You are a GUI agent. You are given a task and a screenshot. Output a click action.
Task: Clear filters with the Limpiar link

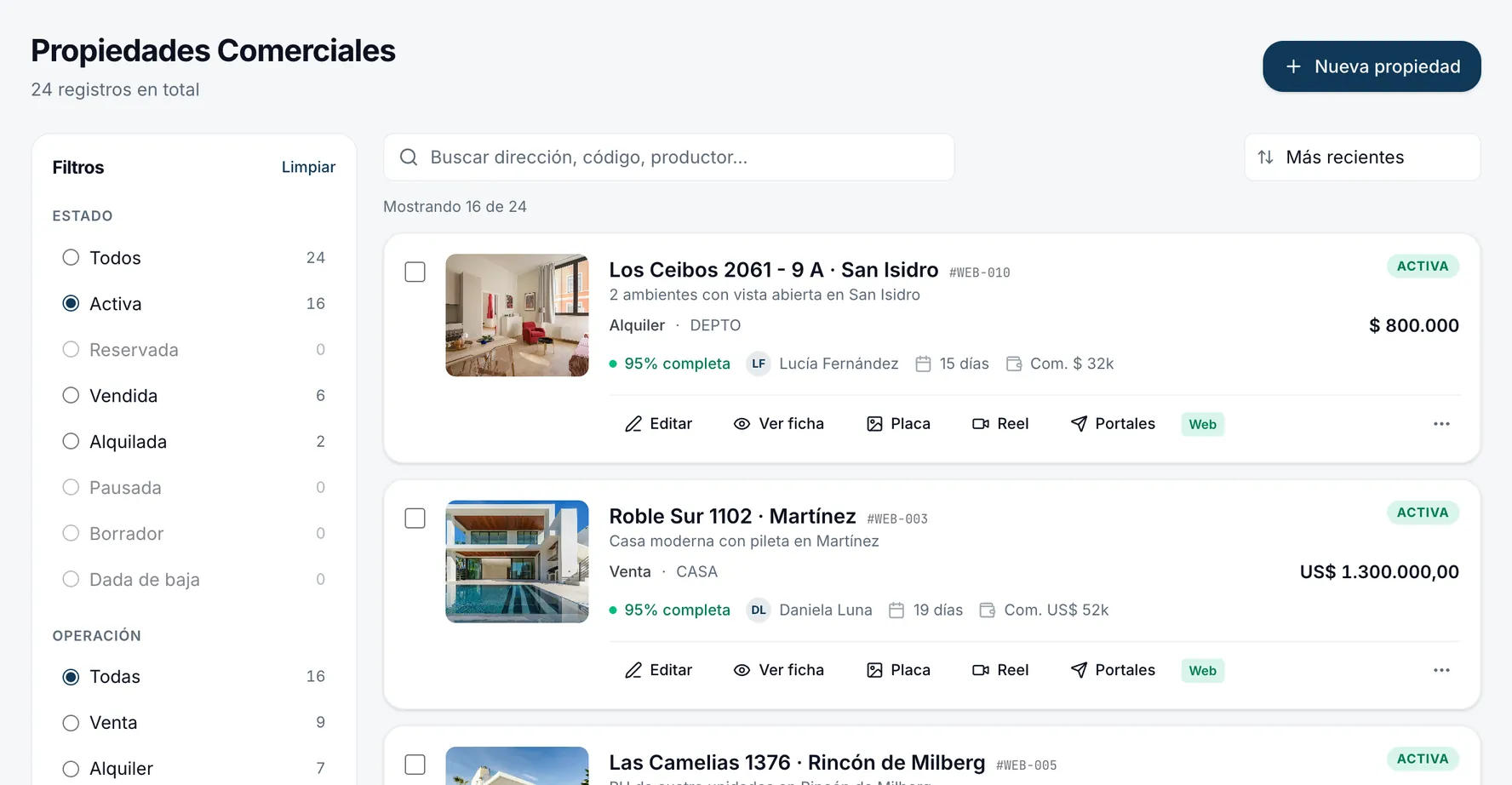point(308,168)
